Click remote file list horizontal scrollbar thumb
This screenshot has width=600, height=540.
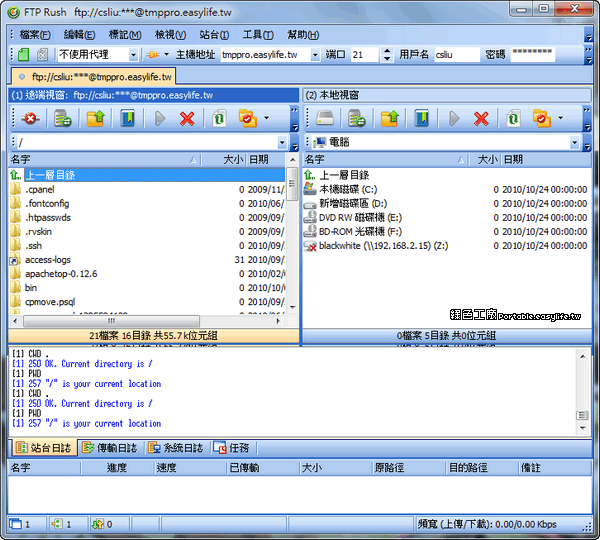[x=111, y=321]
